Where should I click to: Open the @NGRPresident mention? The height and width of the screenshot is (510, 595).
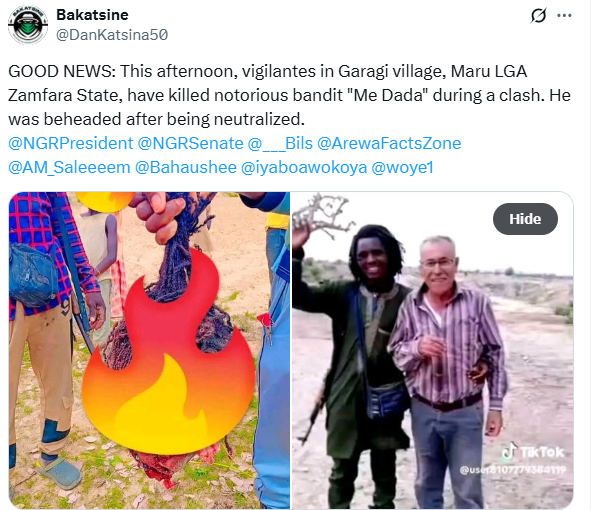click(71, 143)
